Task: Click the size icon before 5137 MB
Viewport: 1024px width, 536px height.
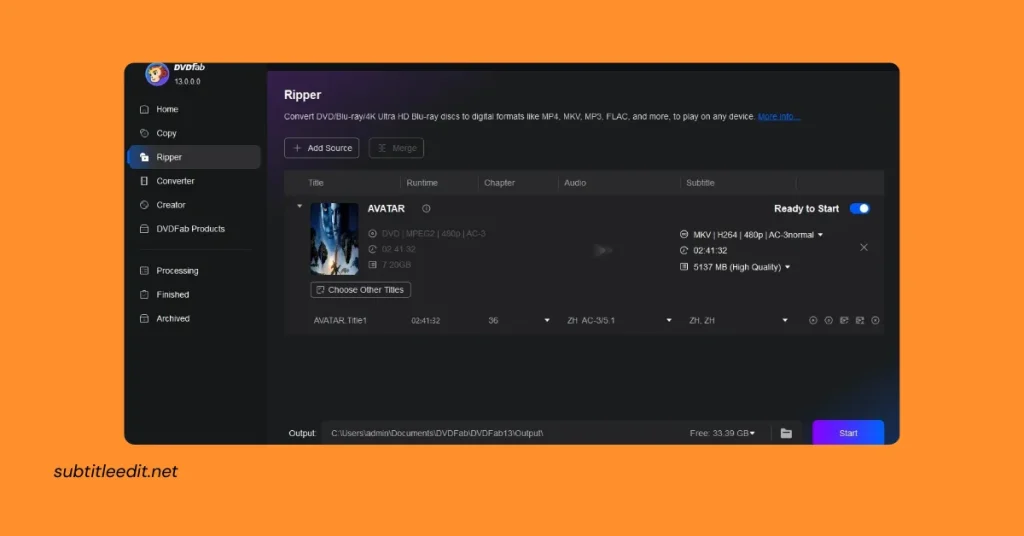Action: 684,266
